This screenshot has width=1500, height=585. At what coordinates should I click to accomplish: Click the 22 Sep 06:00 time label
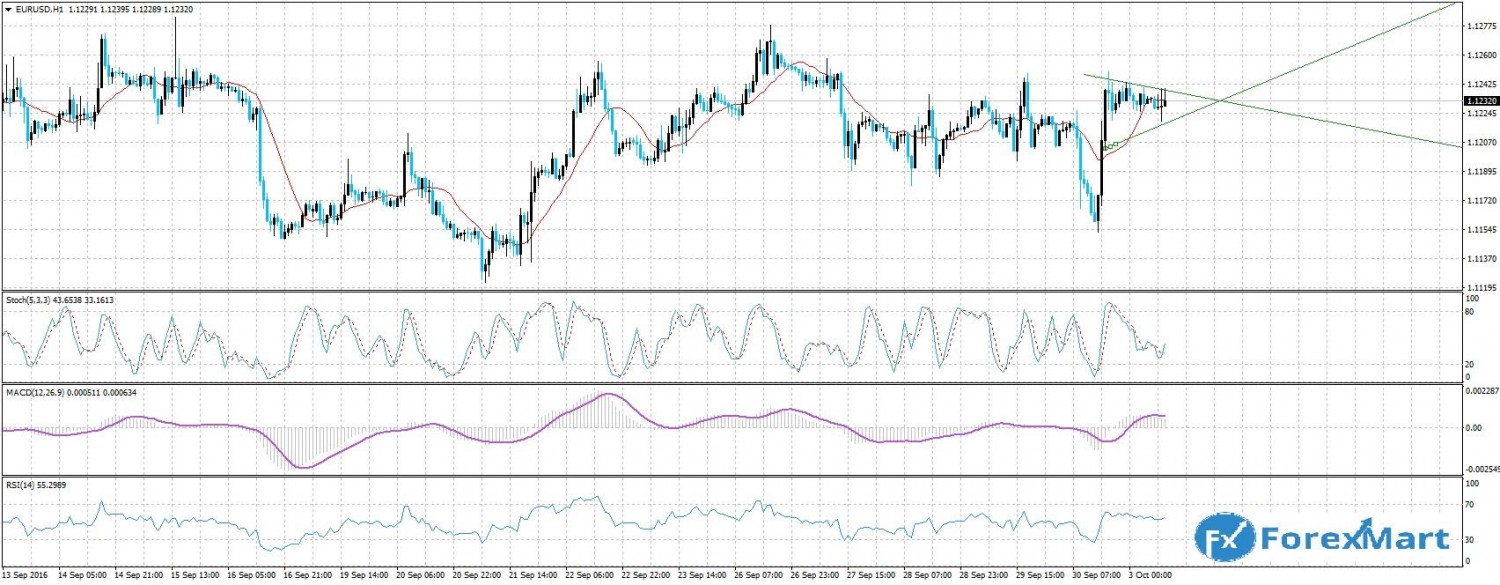pyautogui.click(x=590, y=578)
